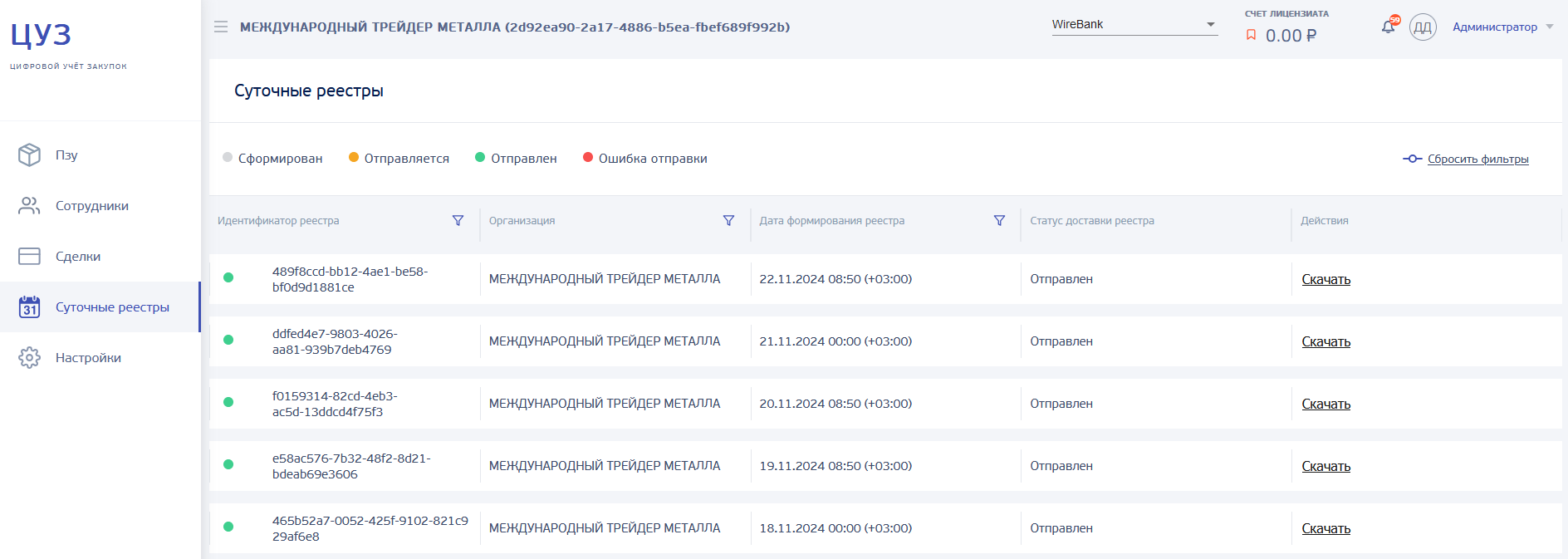
Task: Open filter for Идентификатор реестра column
Action: coord(458,220)
